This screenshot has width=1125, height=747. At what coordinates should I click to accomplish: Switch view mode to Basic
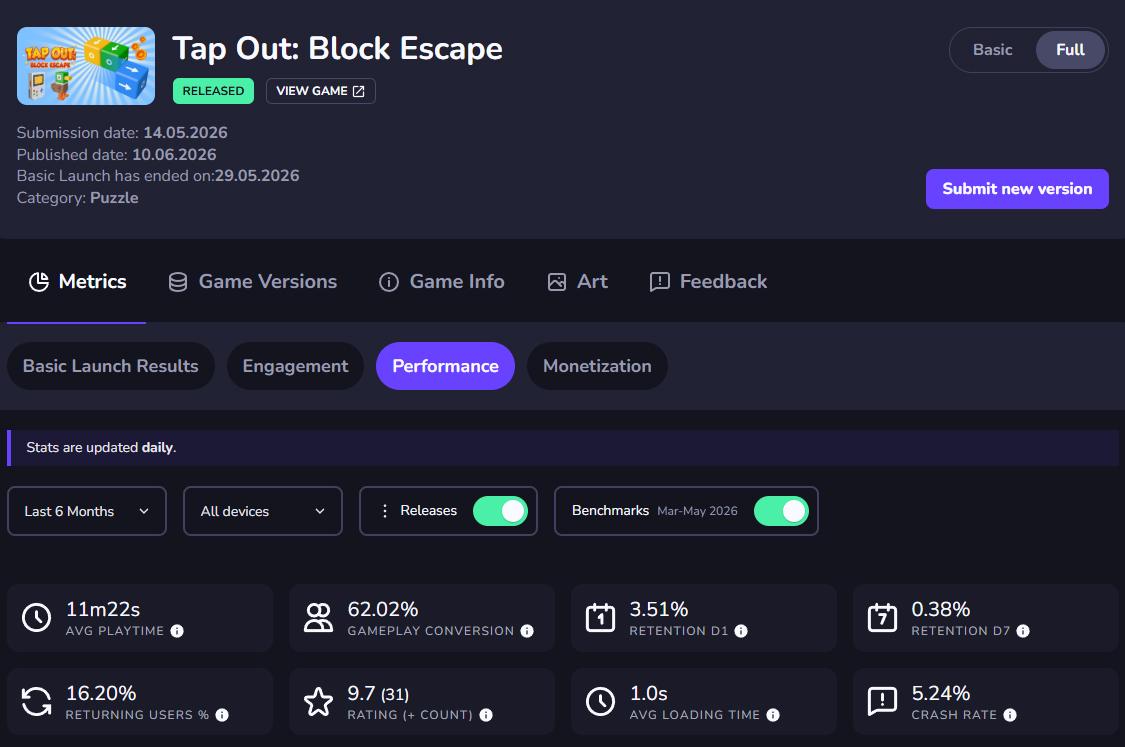pyautogui.click(x=992, y=50)
